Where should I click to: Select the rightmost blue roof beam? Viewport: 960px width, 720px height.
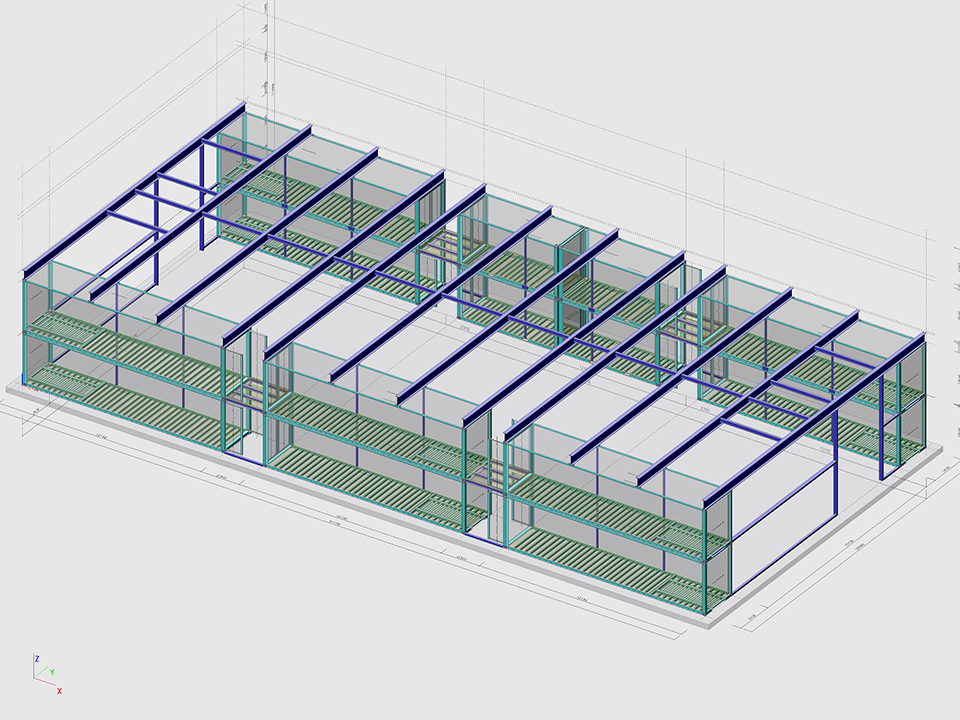815,420
